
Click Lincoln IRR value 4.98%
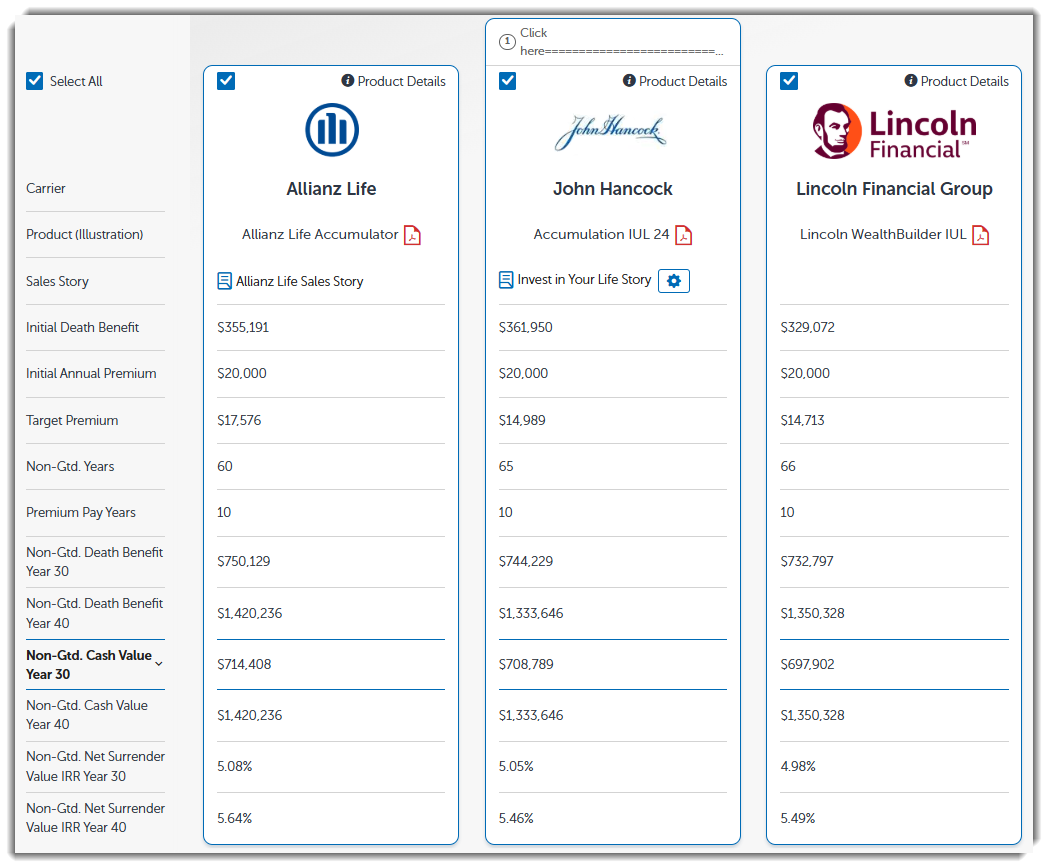(x=798, y=766)
